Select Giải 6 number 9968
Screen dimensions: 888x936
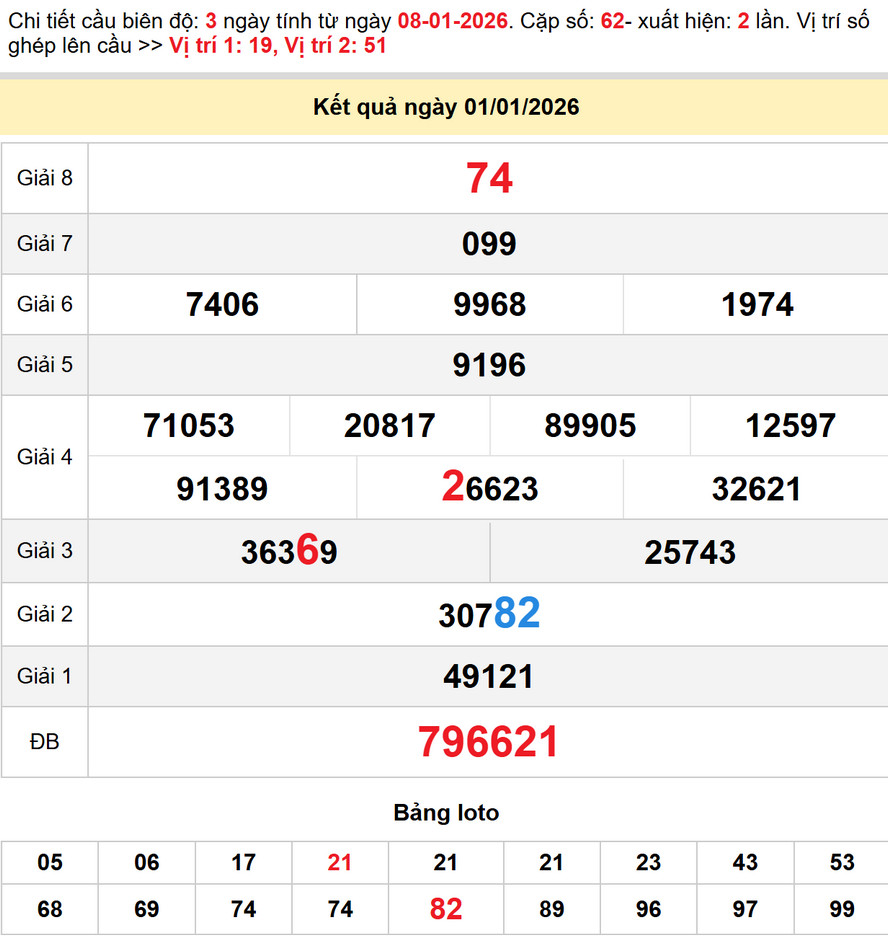point(489,305)
